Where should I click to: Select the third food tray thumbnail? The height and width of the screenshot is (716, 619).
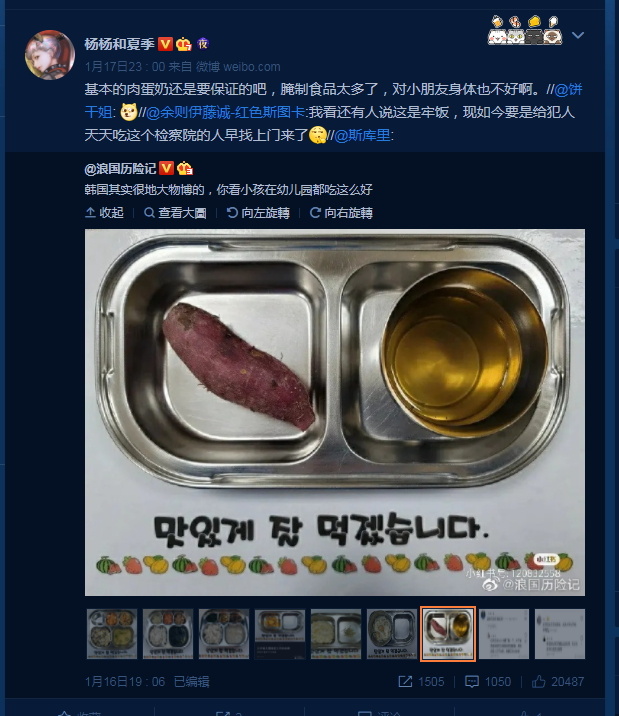click(x=224, y=634)
